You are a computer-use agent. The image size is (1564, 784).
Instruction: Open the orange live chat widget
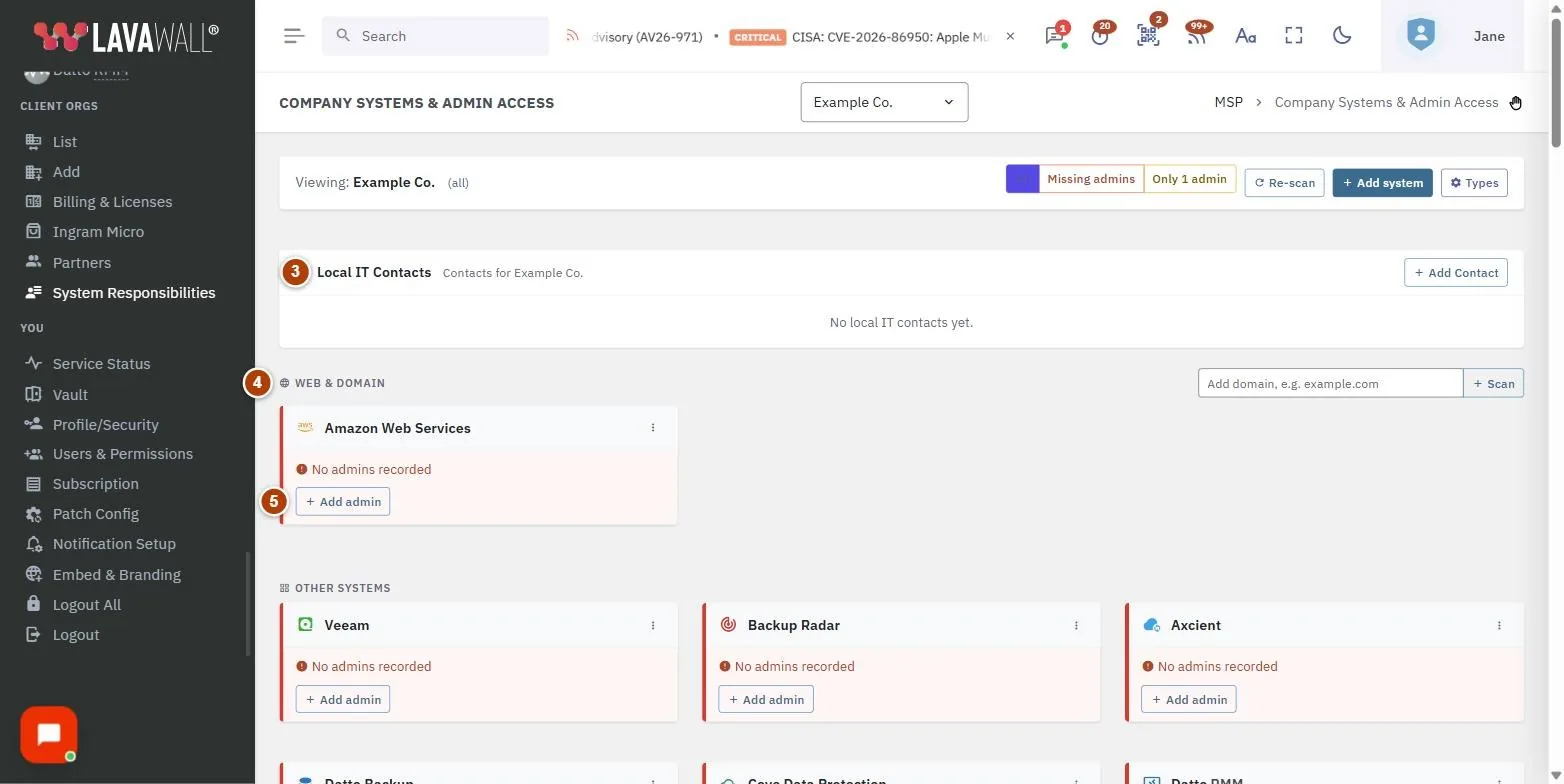point(48,734)
